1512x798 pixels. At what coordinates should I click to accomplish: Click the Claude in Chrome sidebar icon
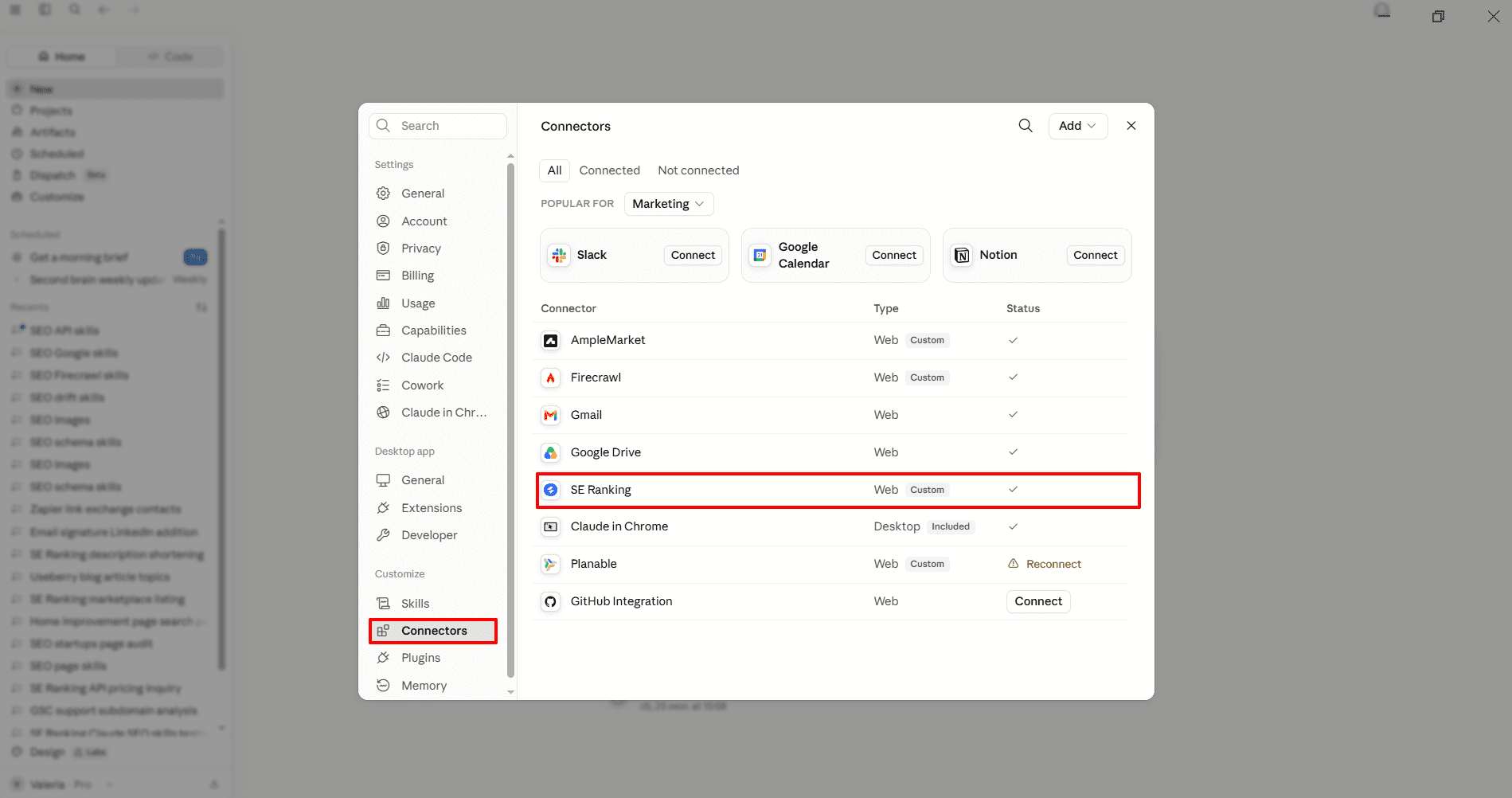pos(383,413)
